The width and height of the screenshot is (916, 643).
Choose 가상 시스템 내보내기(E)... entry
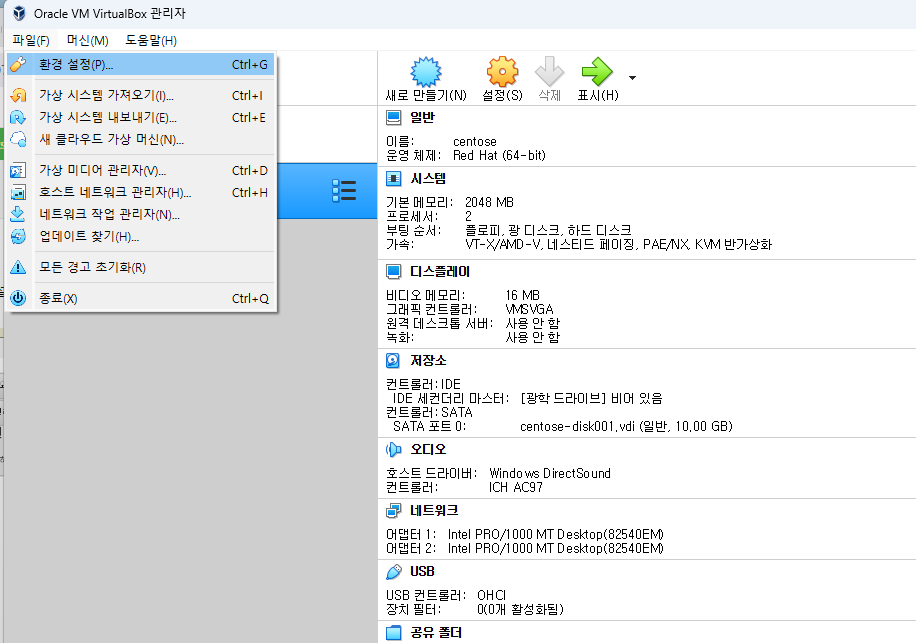[x=141, y=117]
